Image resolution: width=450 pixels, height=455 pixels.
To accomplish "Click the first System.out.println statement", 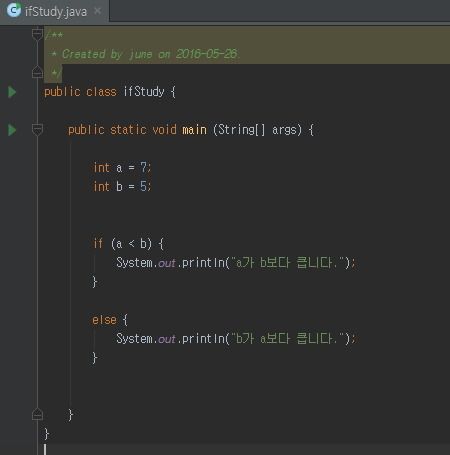I will pyautogui.click(x=236, y=263).
